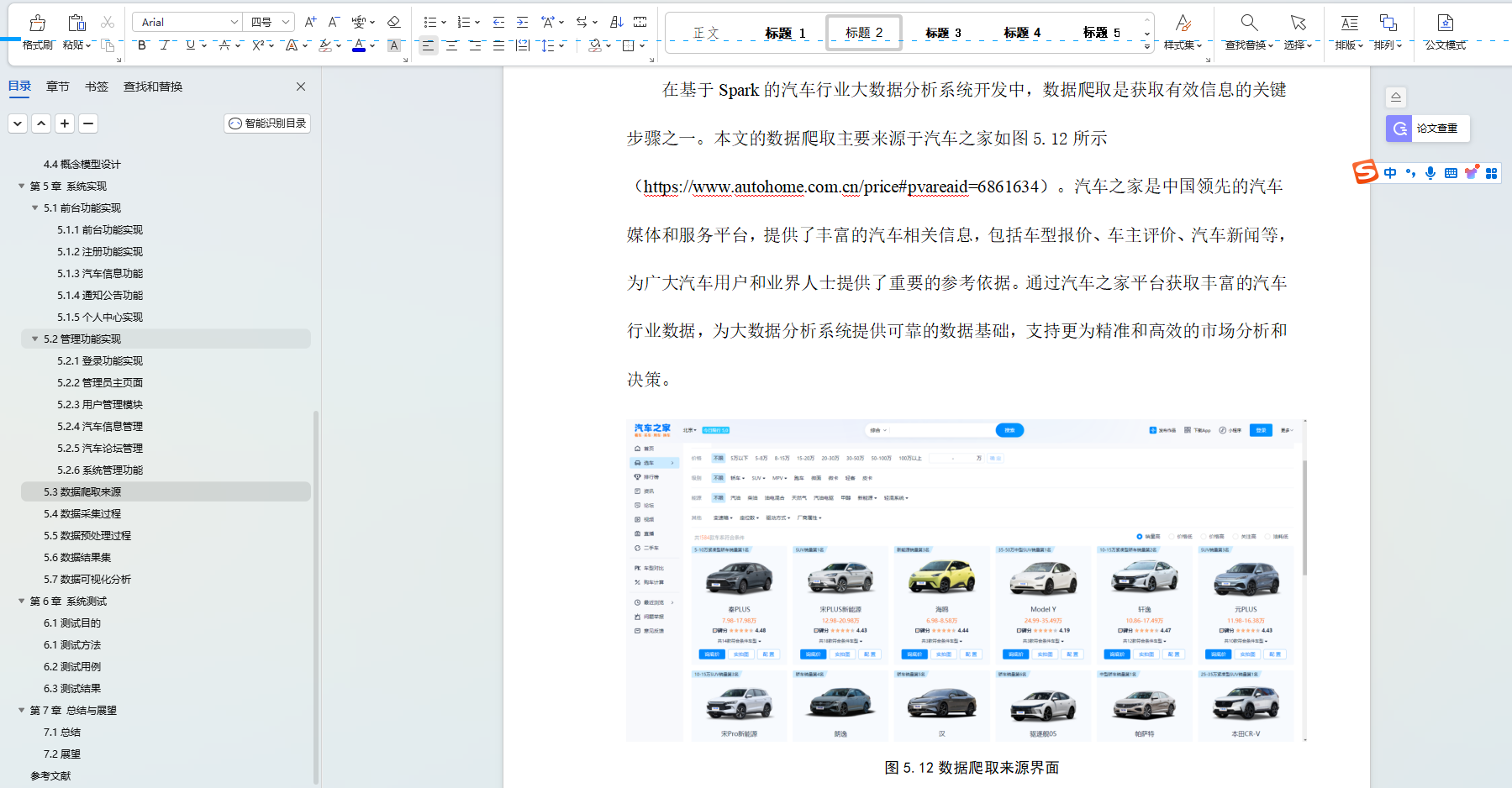Viewport: 1512px width, 788px height.
Task: Click the Cut scissors icon
Action: tap(108, 23)
